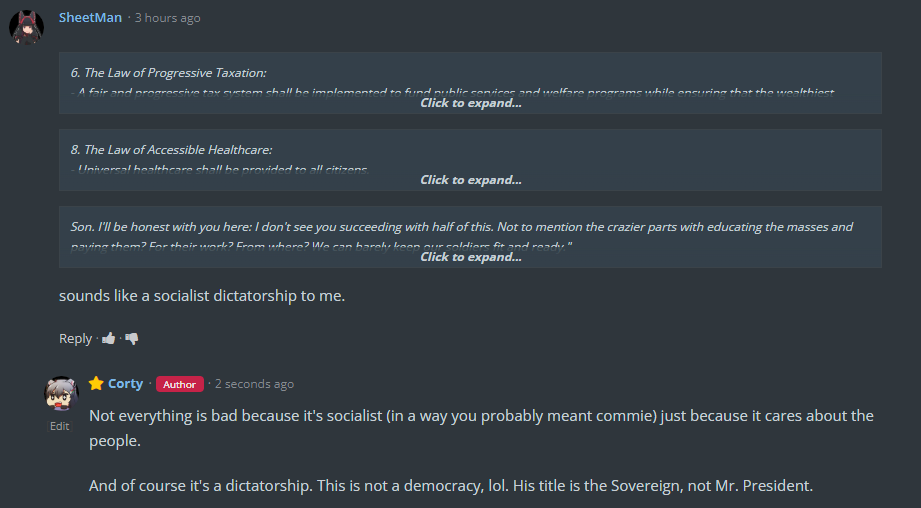Reply to SheetMan's comment
The image size is (921, 508).
75,339
